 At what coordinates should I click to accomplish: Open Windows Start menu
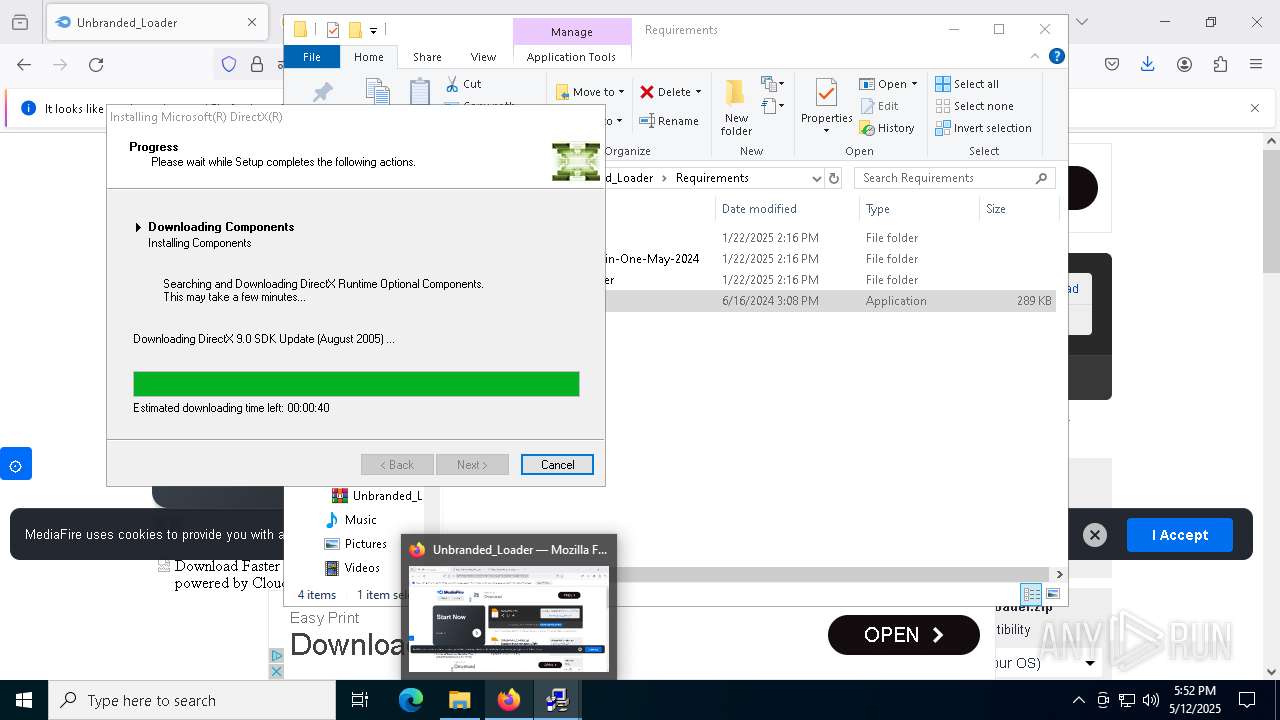point(24,700)
